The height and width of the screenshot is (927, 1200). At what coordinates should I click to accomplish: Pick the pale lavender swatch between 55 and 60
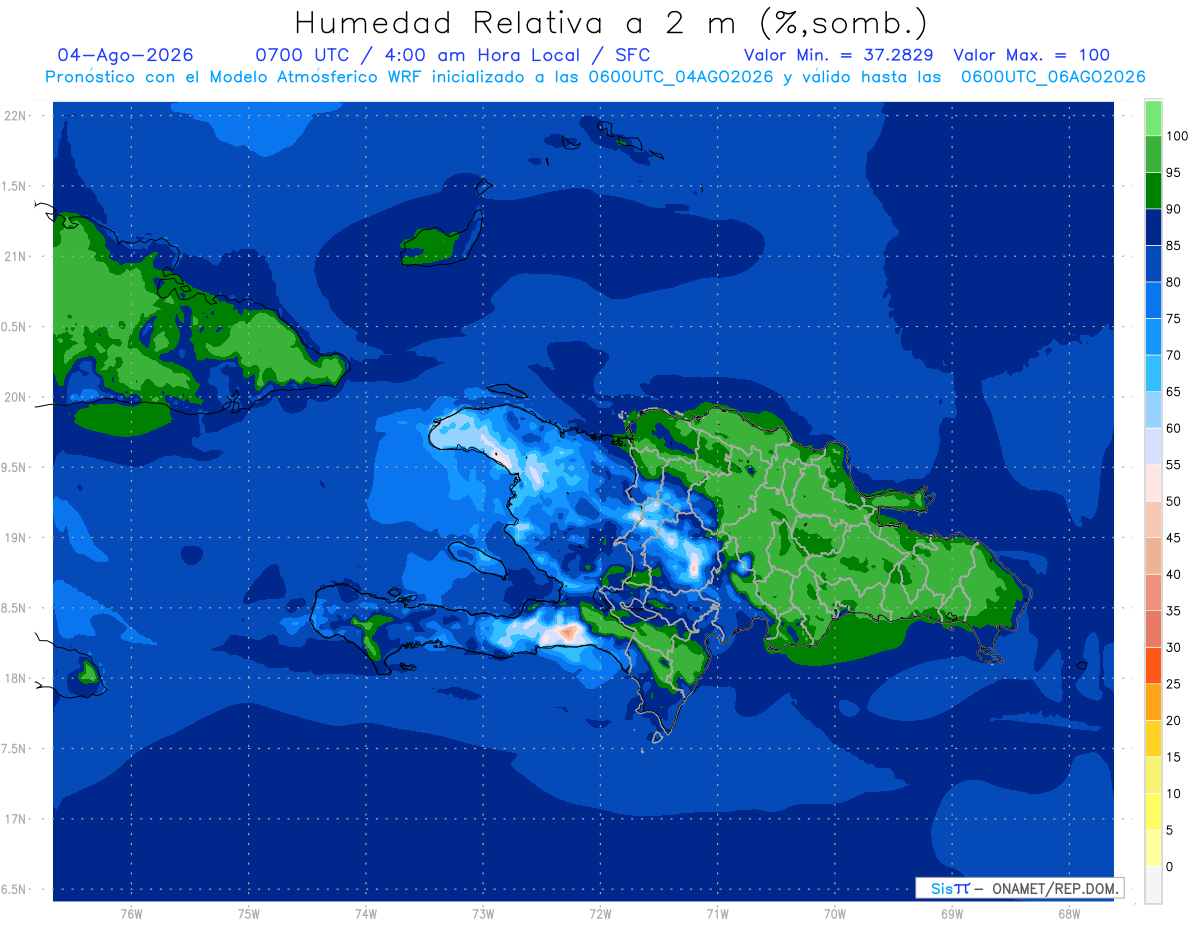(x=1153, y=447)
